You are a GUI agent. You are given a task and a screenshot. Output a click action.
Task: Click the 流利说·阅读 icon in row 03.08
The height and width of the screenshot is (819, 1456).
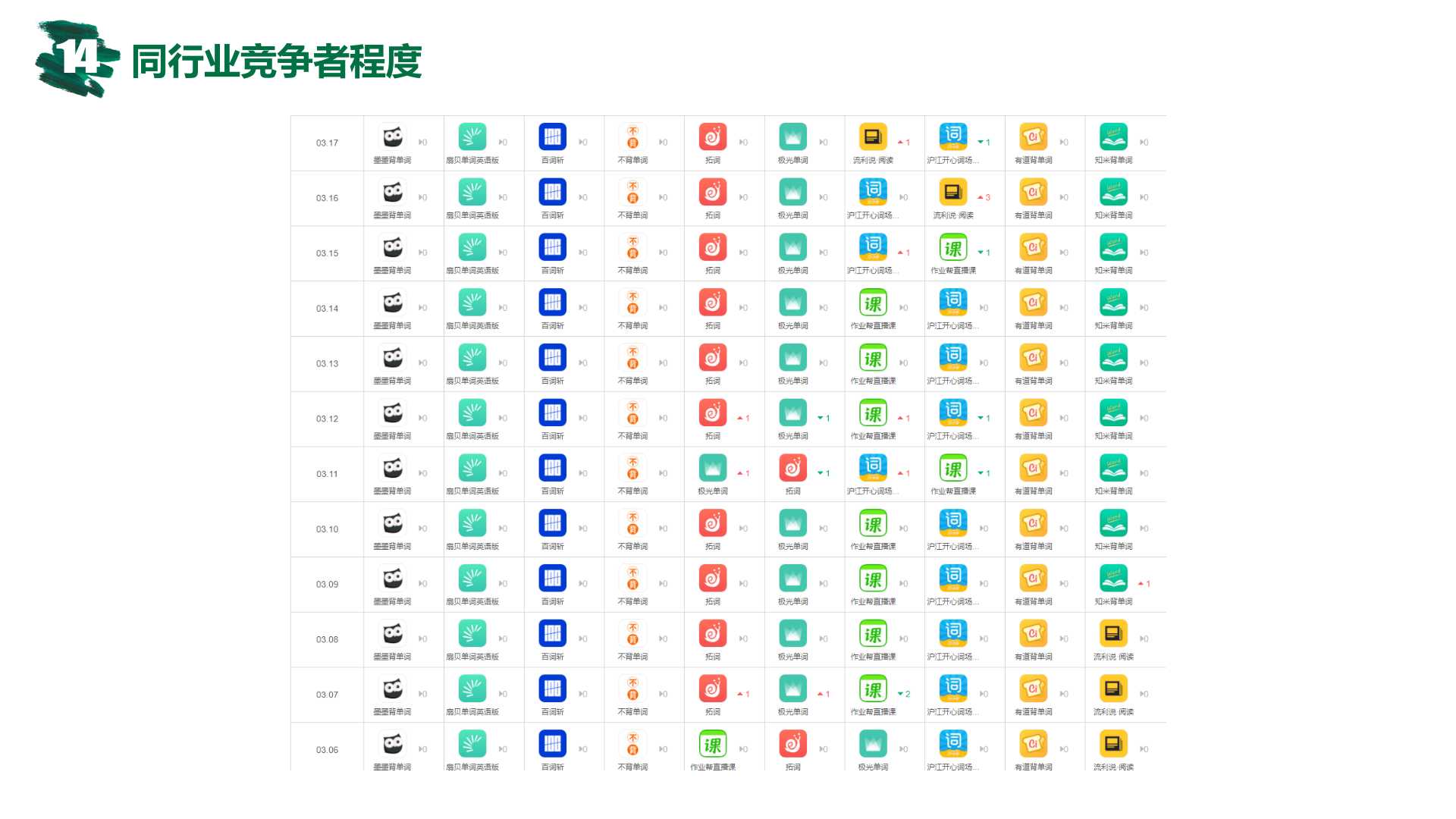(1113, 634)
